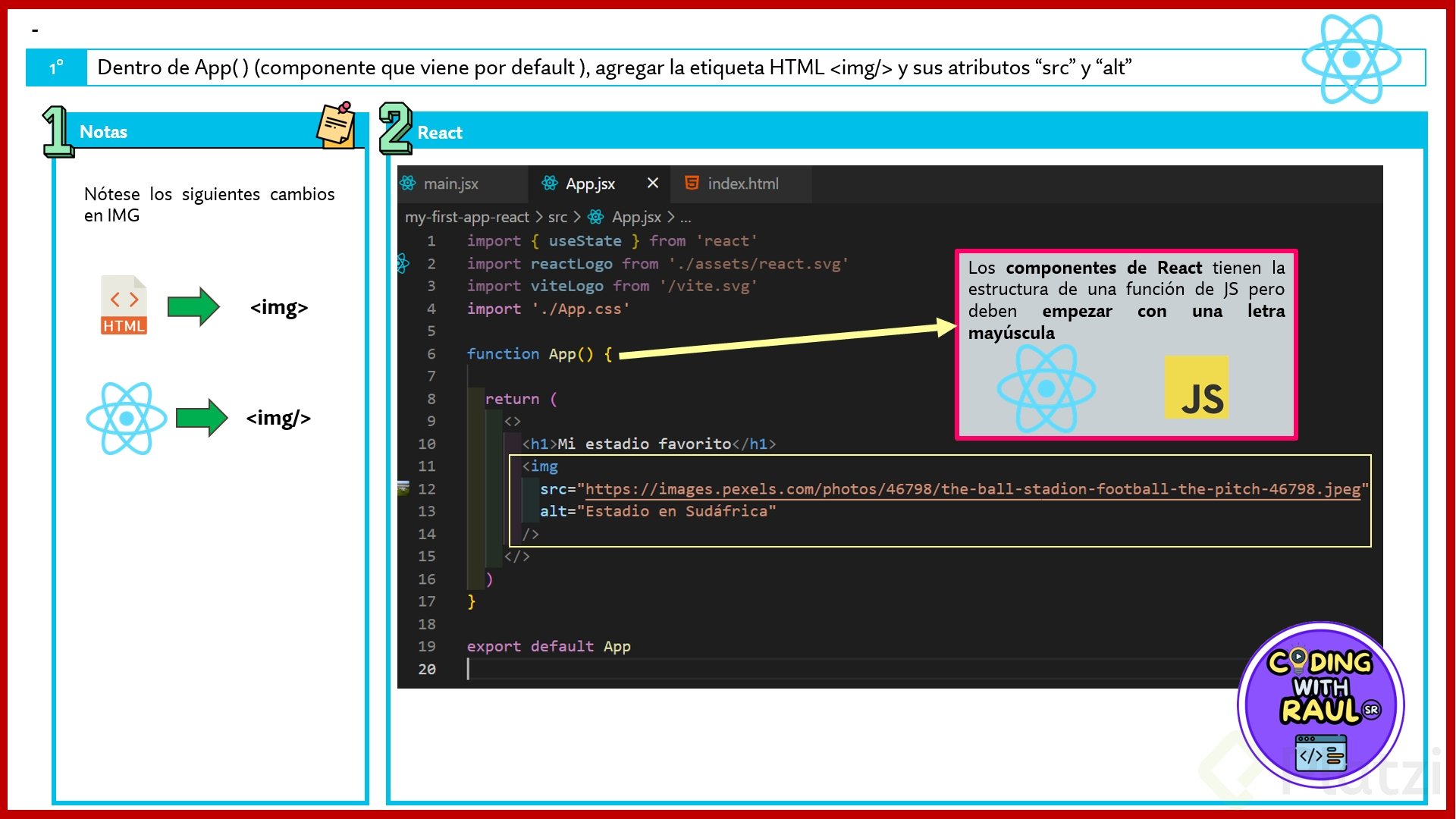
Task: Click the React logo in Notas panel
Action: [x=127, y=418]
